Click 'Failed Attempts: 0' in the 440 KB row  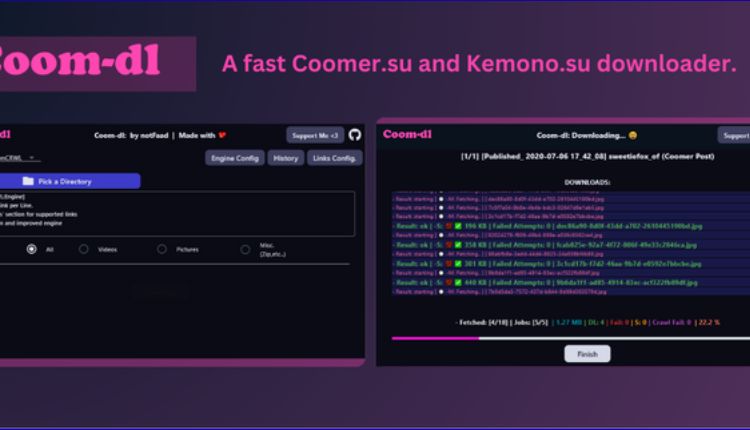pos(520,283)
